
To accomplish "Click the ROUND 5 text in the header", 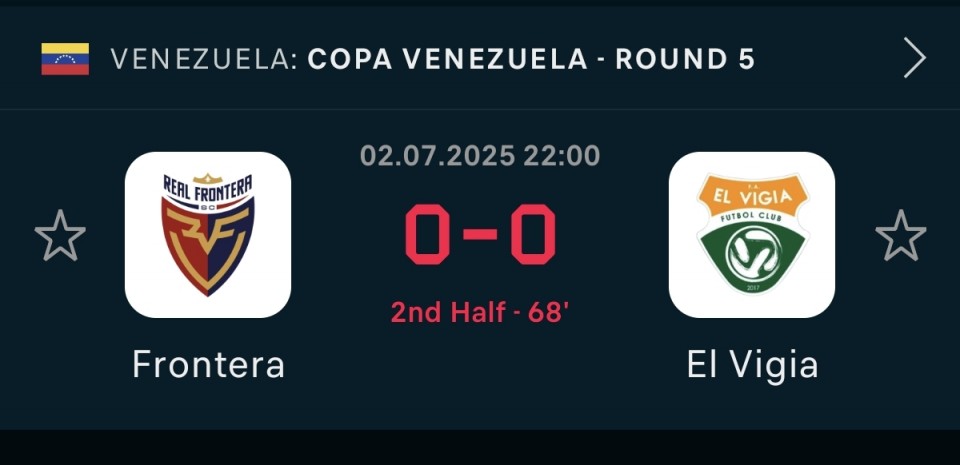I will (x=685, y=59).
